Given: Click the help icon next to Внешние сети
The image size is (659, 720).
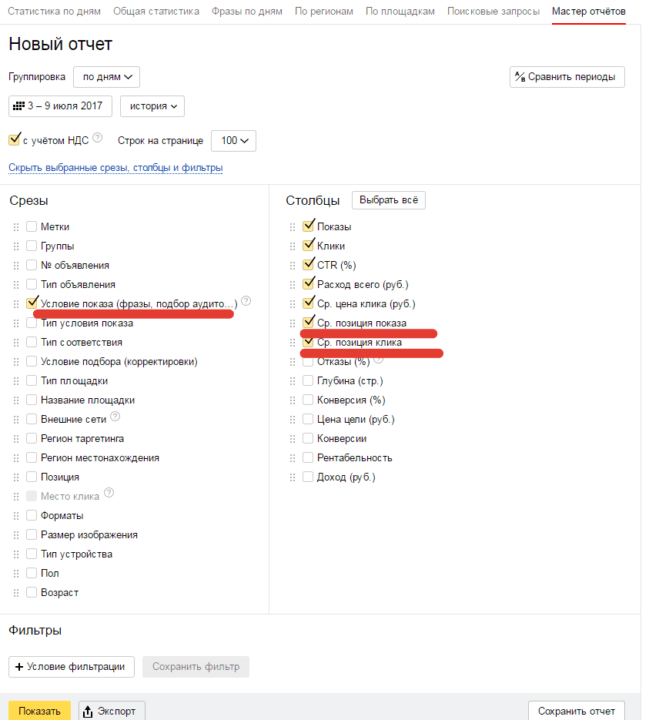Looking at the screenshot, I should tap(115, 416).
